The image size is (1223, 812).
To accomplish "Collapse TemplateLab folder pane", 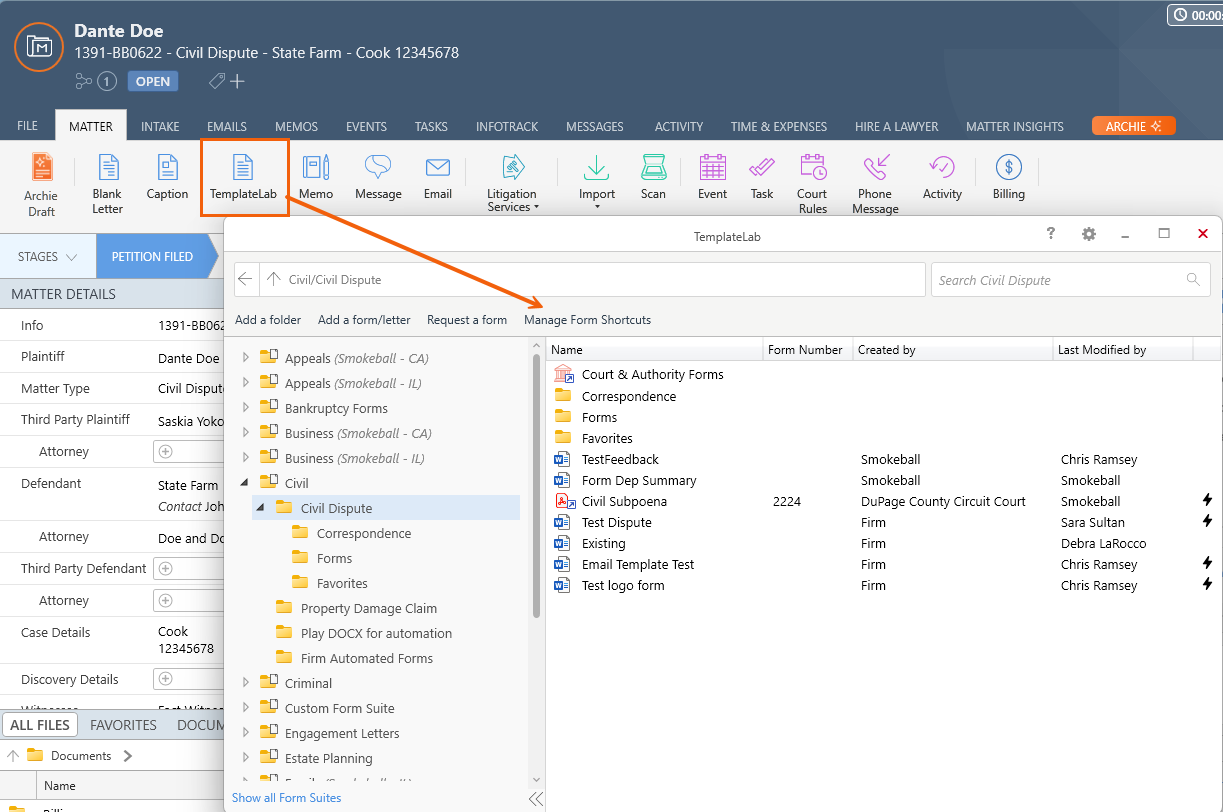I will pos(536,798).
